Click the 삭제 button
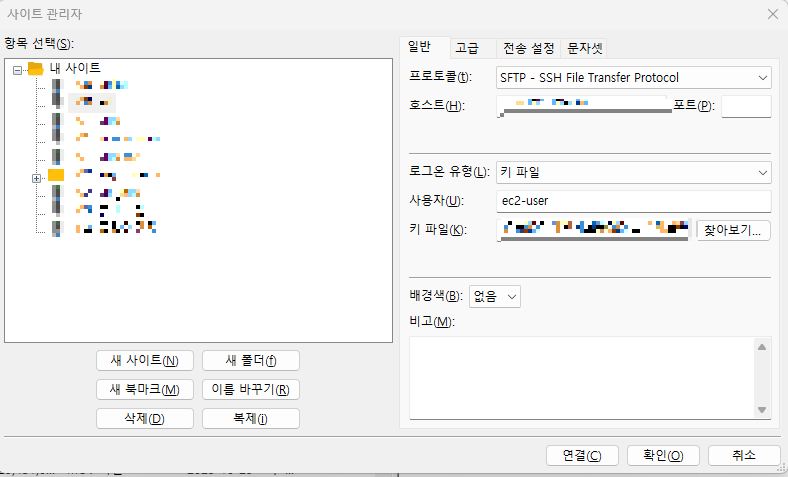The width and height of the screenshot is (788, 477). [x=145, y=419]
